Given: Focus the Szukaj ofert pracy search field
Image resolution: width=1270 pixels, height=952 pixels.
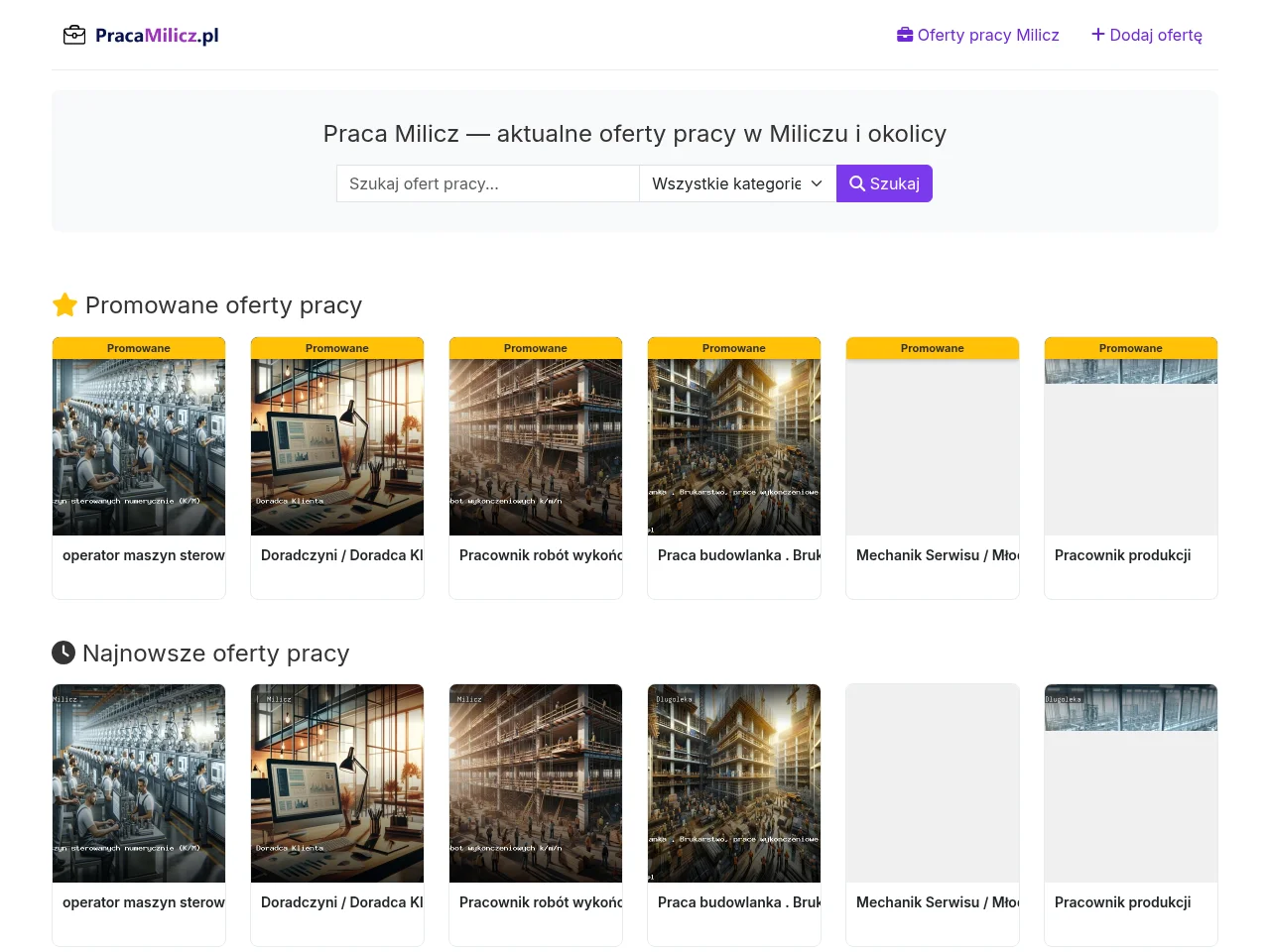Looking at the screenshot, I should pyautogui.click(x=488, y=183).
